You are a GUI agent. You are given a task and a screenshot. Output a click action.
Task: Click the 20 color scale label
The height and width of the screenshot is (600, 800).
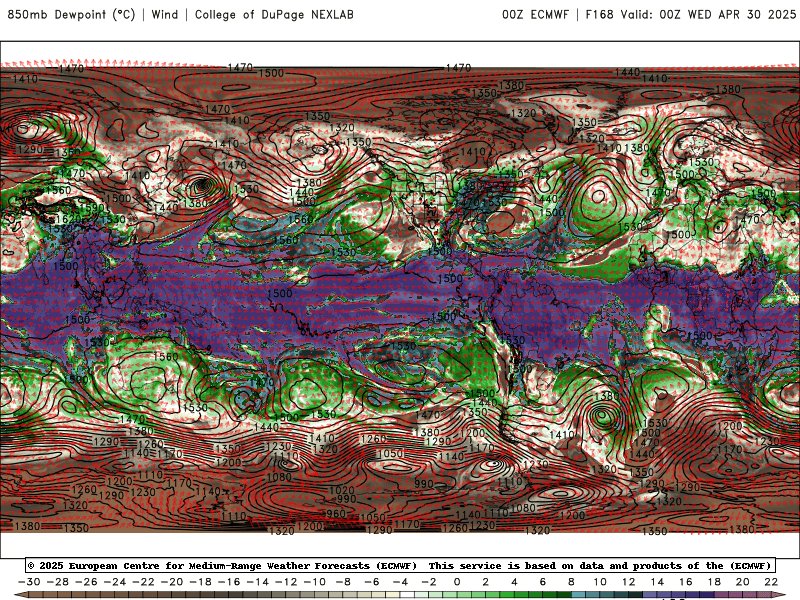coord(743,582)
